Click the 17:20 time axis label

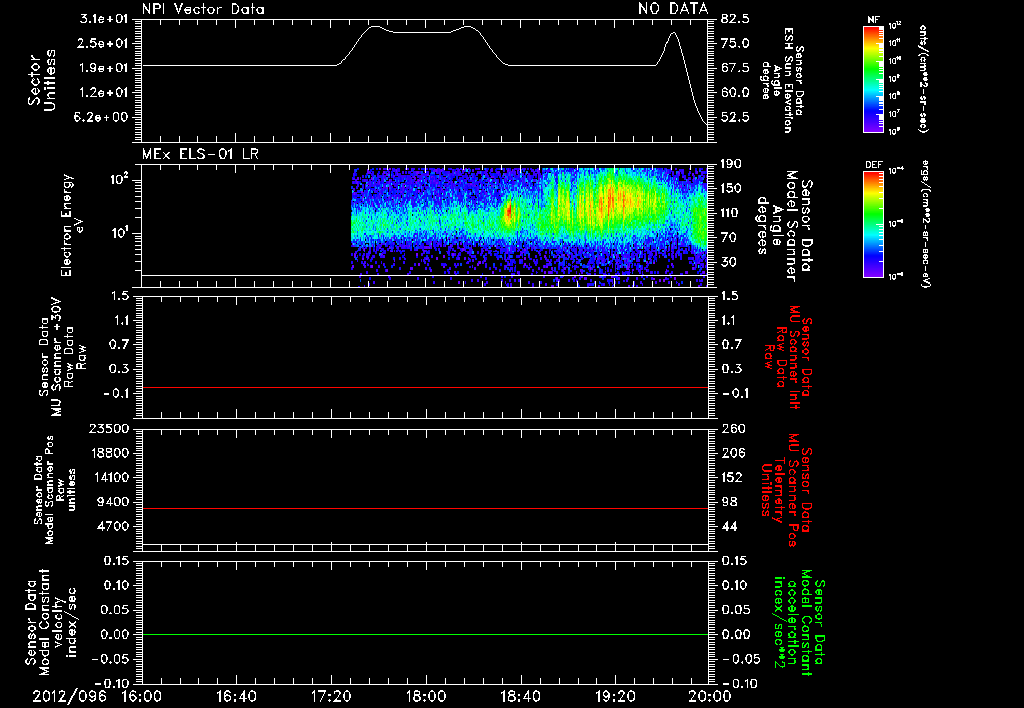point(331,696)
